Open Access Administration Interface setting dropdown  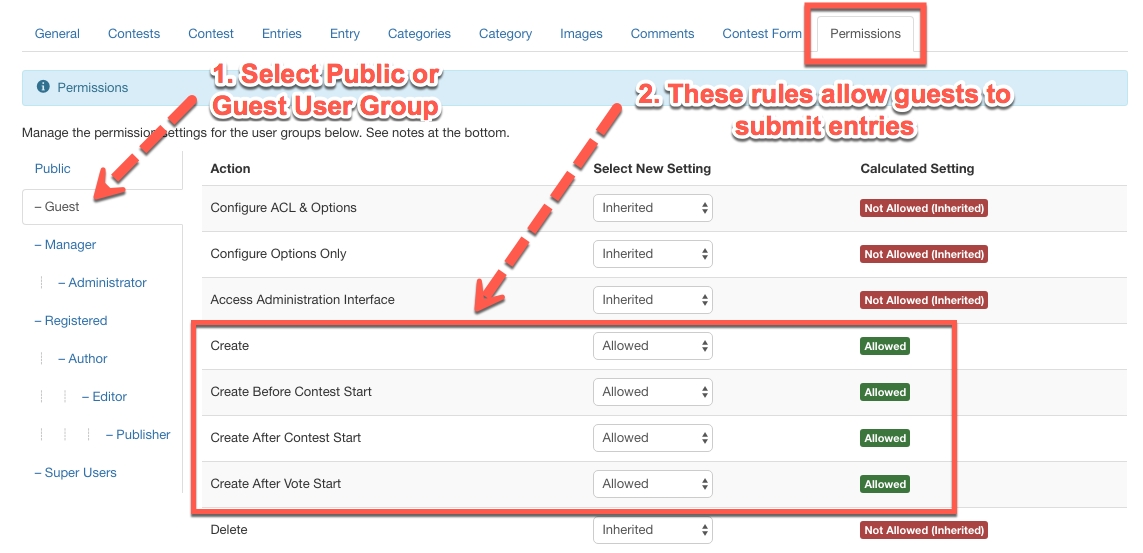coord(653,300)
